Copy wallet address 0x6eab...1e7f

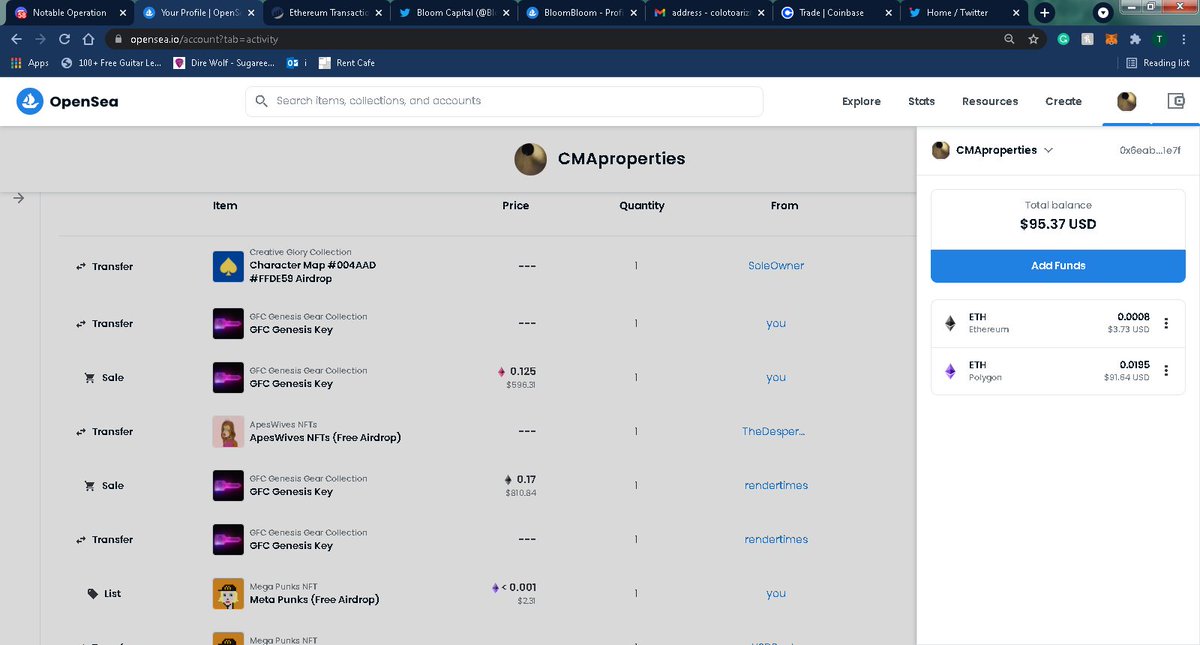pos(1150,150)
